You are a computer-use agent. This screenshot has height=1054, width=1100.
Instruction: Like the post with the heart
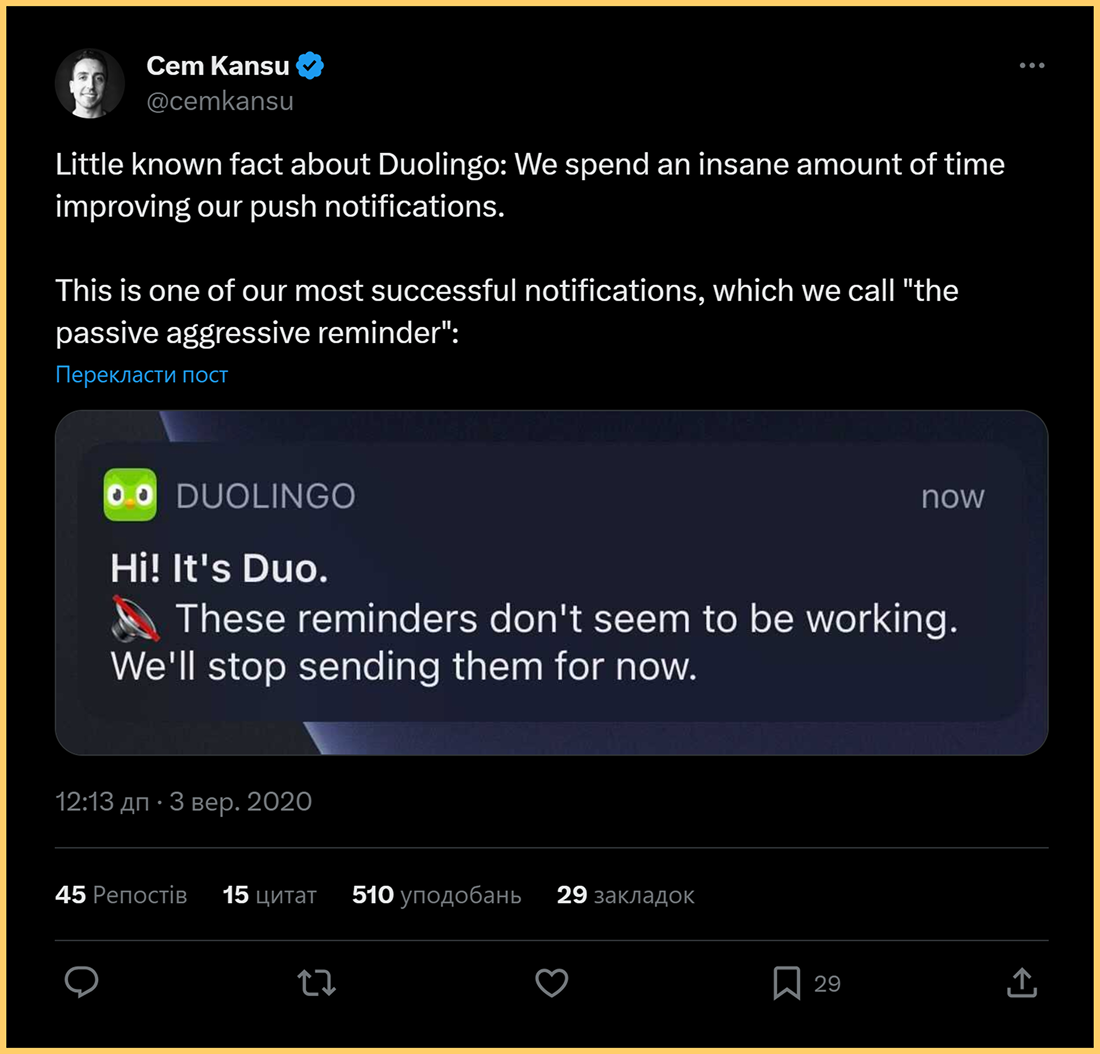[x=551, y=983]
